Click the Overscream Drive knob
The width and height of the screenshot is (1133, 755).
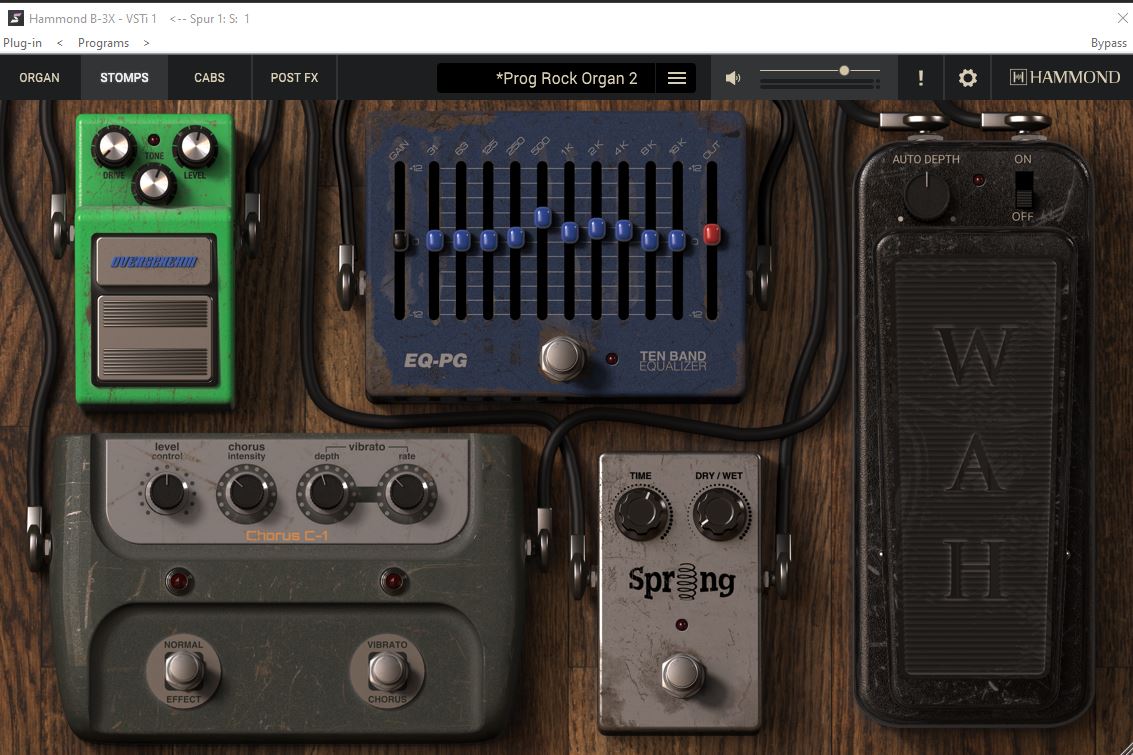114,148
